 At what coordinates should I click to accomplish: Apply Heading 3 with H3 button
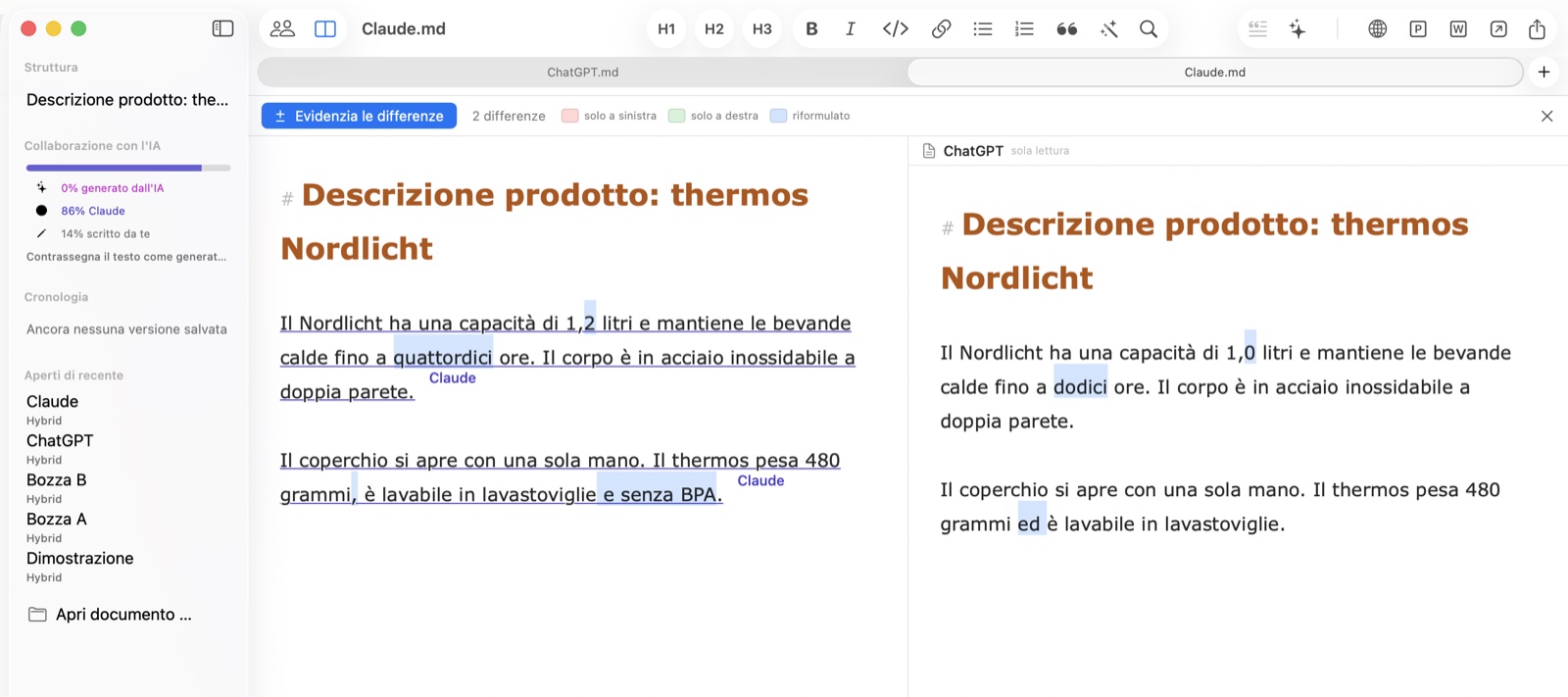coord(762,28)
